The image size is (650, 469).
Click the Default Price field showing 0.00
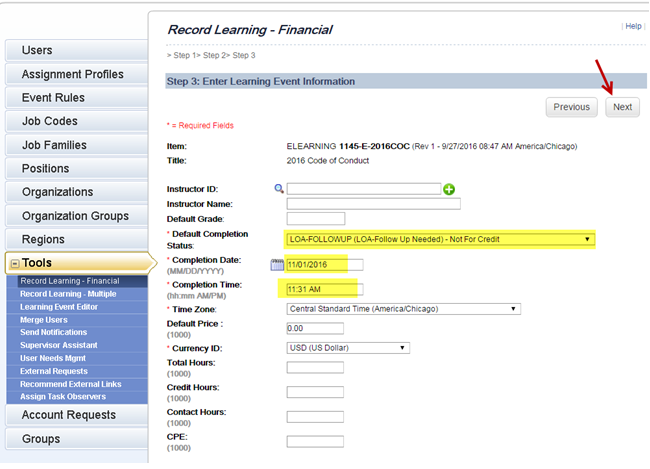click(x=315, y=328)
